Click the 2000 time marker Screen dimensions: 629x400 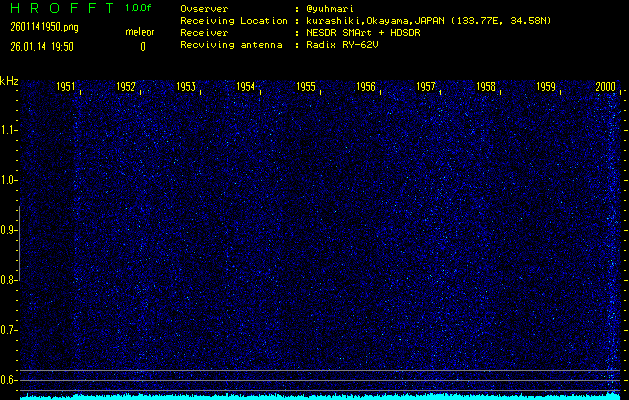pos(605,87)
